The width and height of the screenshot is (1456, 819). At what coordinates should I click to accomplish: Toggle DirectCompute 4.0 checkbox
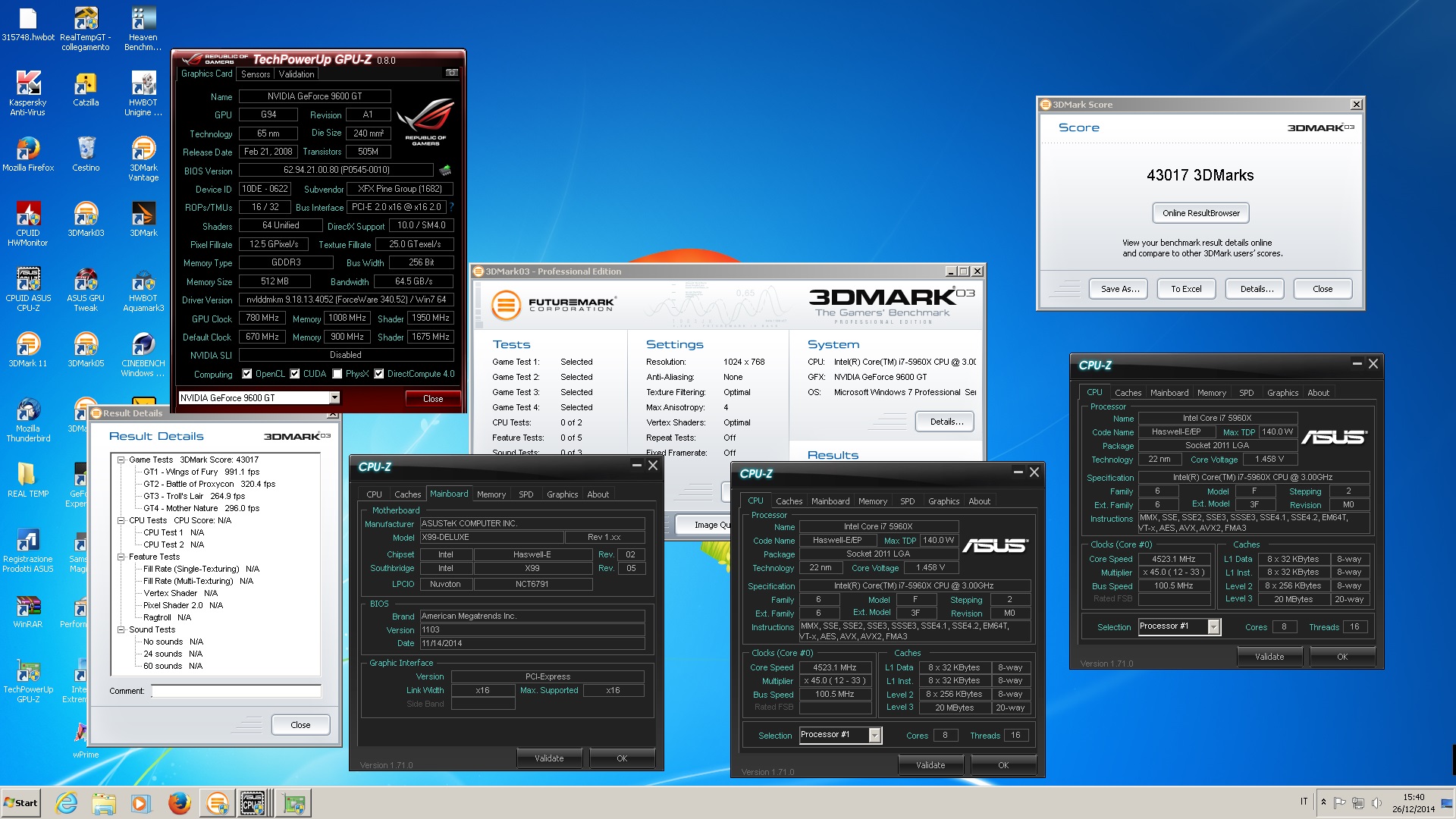[379, 374]
